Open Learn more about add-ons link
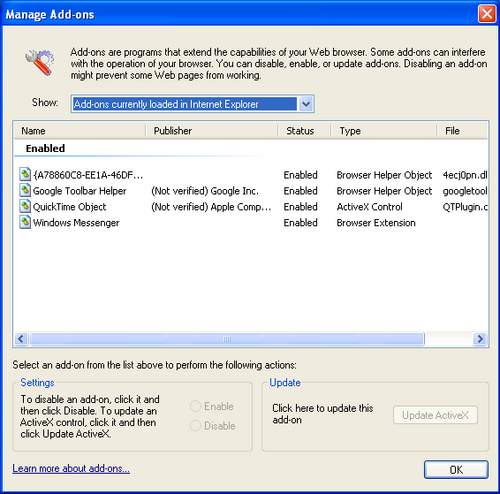The image size is (500, 494). pyautogui.click(x=71, y=468)
